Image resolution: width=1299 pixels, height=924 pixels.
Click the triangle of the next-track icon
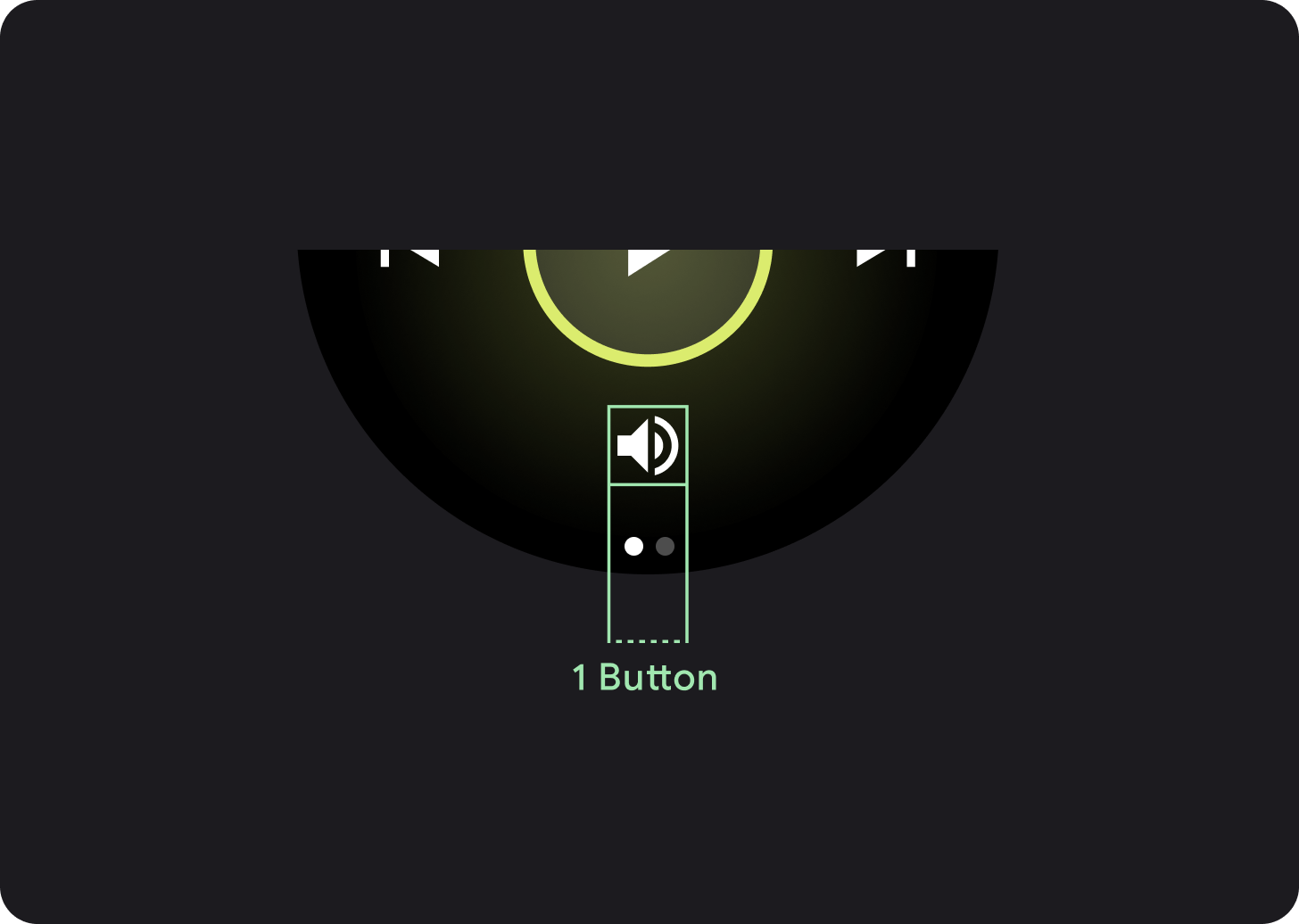pos(871,258)
